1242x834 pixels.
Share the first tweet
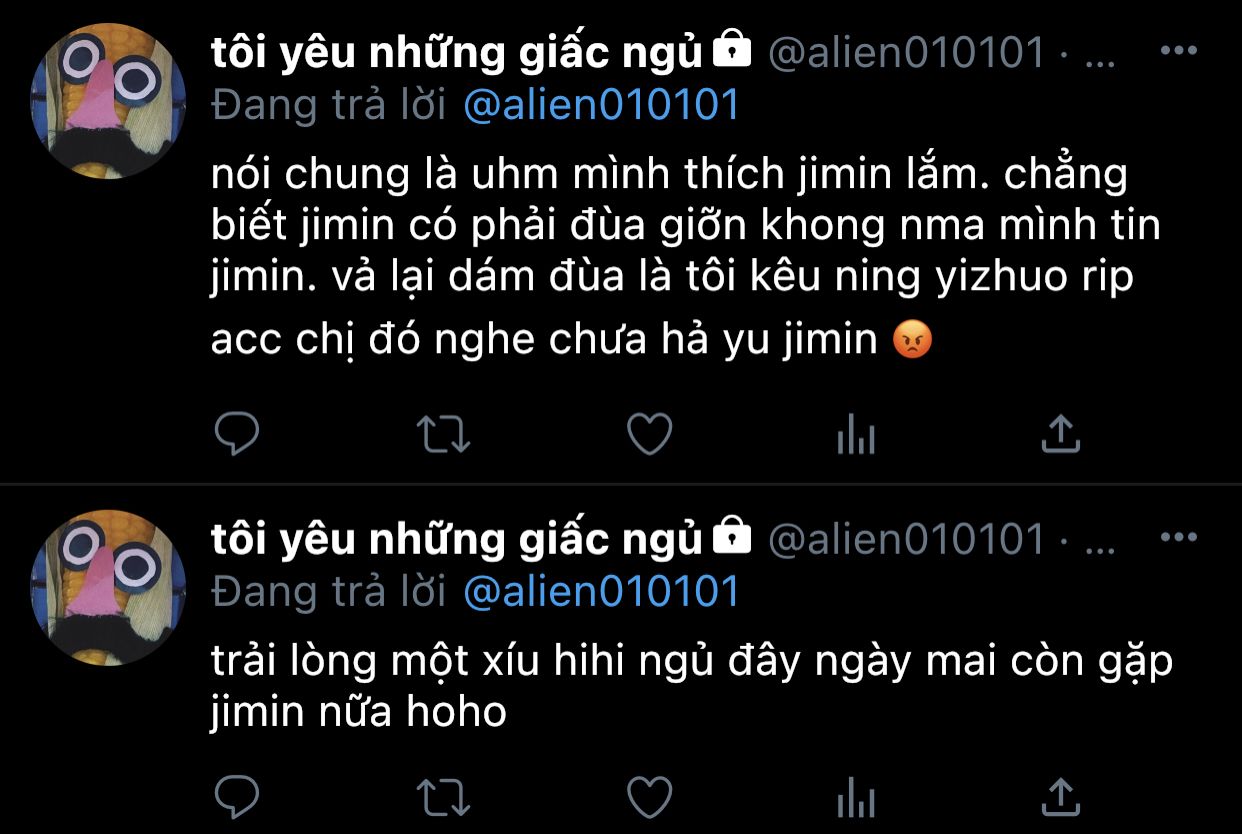[1060, 435]
